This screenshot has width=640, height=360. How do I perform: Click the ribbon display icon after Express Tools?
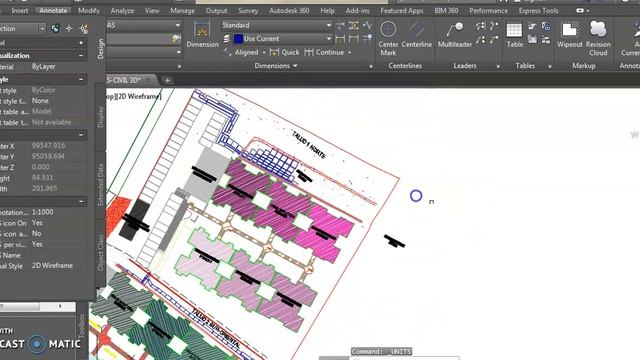click(580, 11)
